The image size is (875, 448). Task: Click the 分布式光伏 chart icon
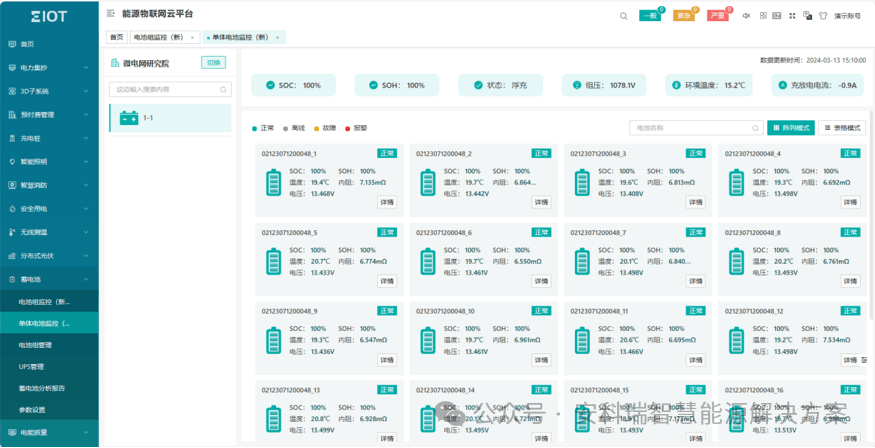tap(12, 256)
